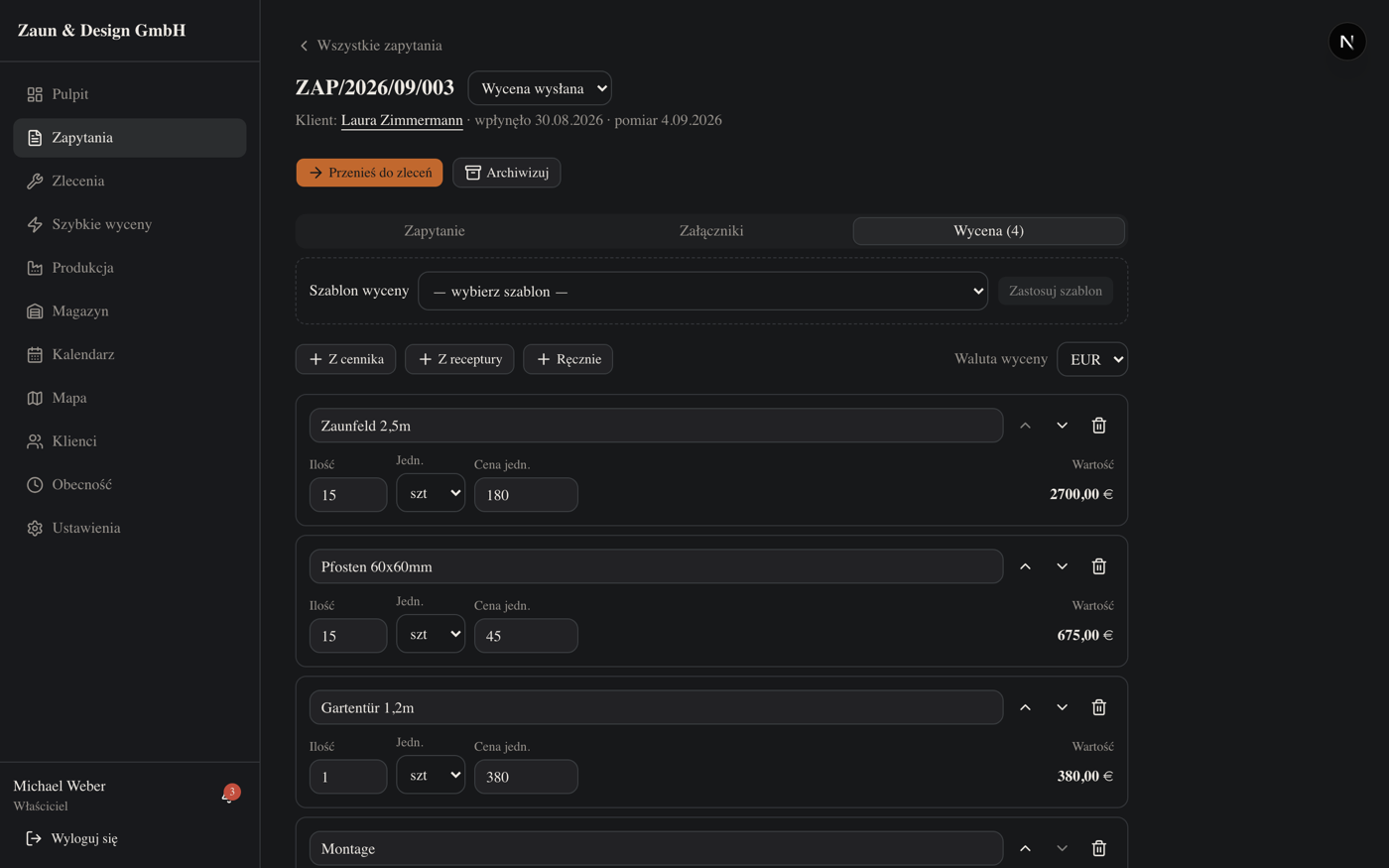Open the wybierz szablon dropdown
1389x868 pixels.
coord(702,291)
